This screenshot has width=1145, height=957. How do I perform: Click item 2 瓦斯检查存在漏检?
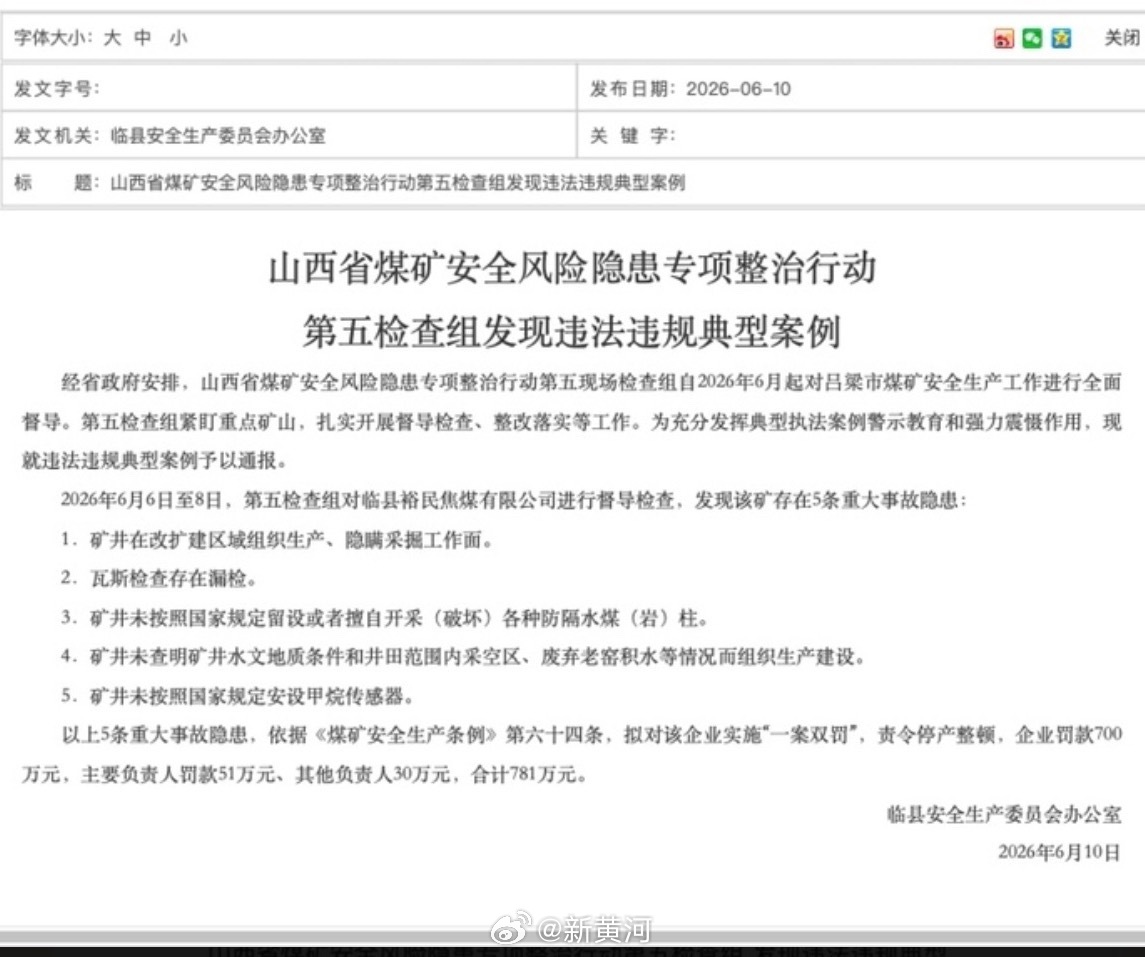pyautogui.click(x=159, y=579)
